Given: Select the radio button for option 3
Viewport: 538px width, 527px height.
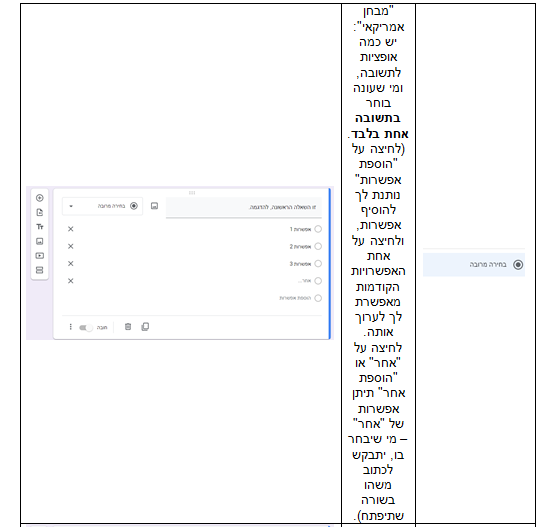Looking at the screenshot, I should click(x=318, y=264).
